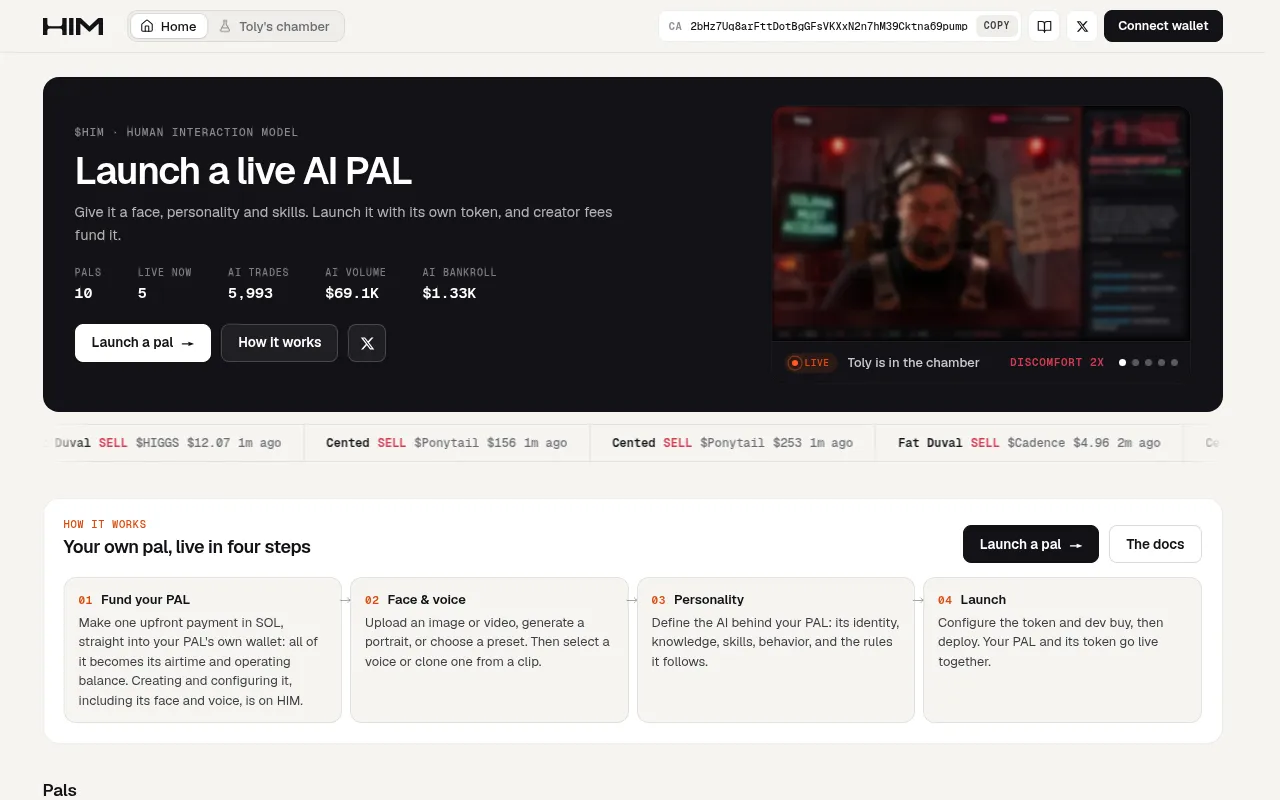The image size is (1280, 800).
Task: Open the X icon beside Connect wallet
Action: (x=1082, y=26)
